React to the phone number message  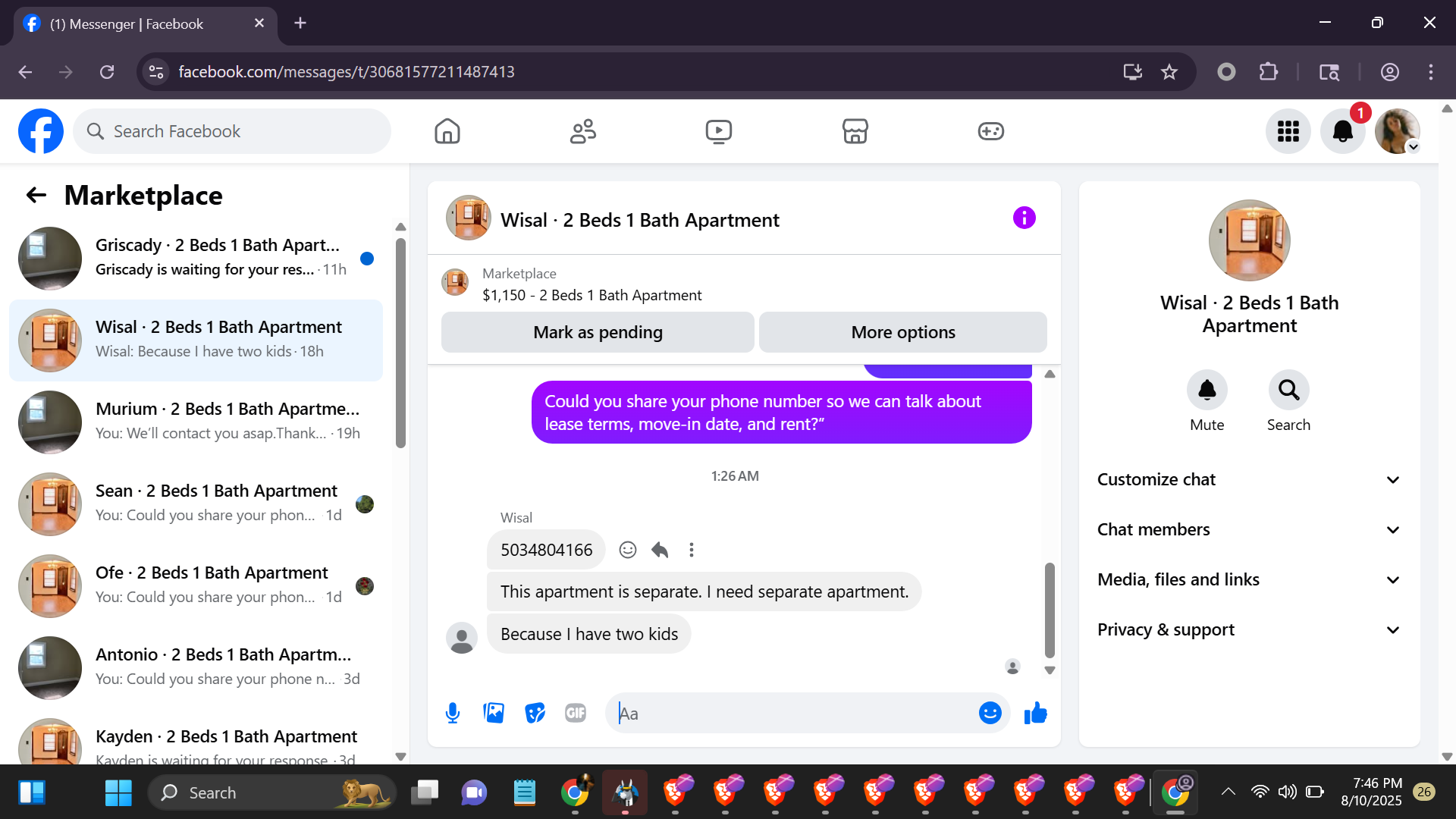coord(627,550)
